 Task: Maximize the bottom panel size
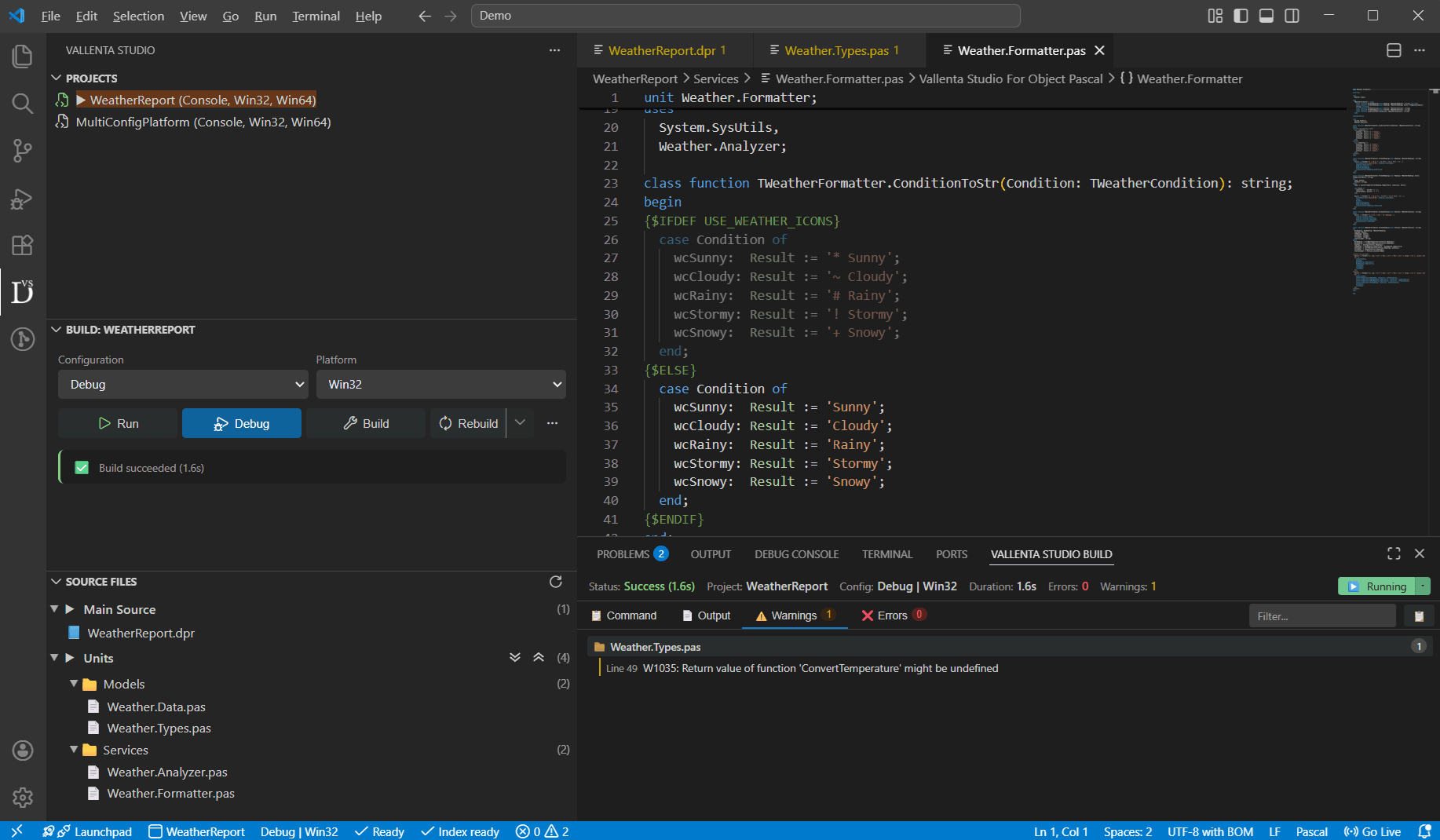point(1394,553)
